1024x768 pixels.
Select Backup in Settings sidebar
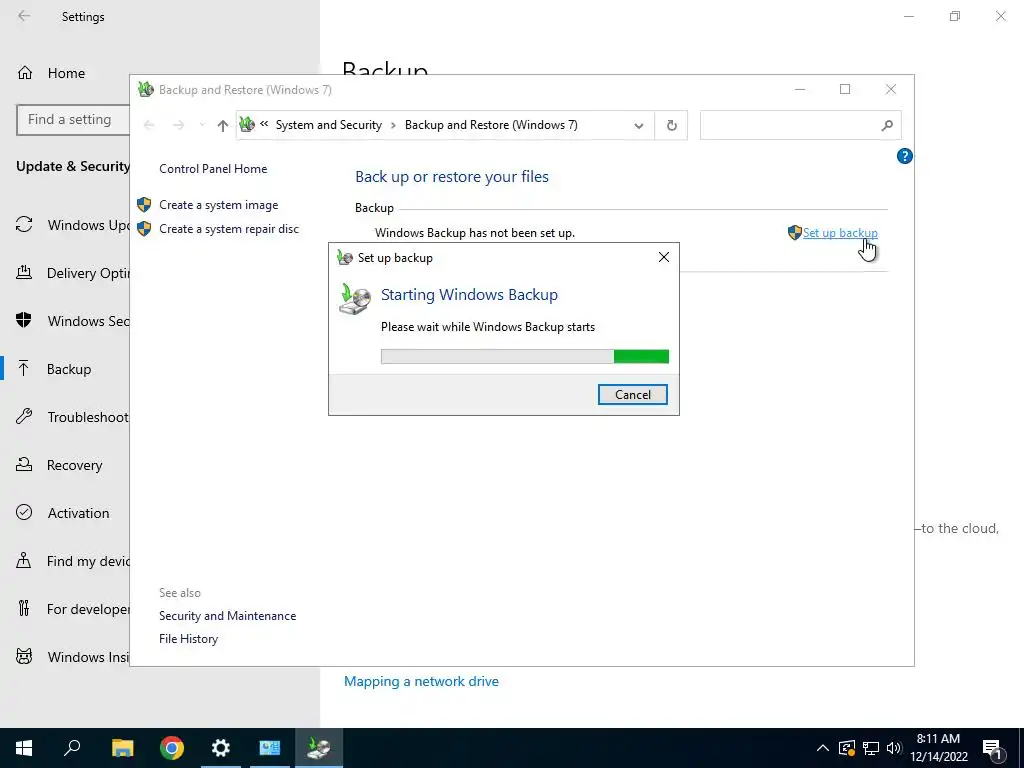click(69, 369)
